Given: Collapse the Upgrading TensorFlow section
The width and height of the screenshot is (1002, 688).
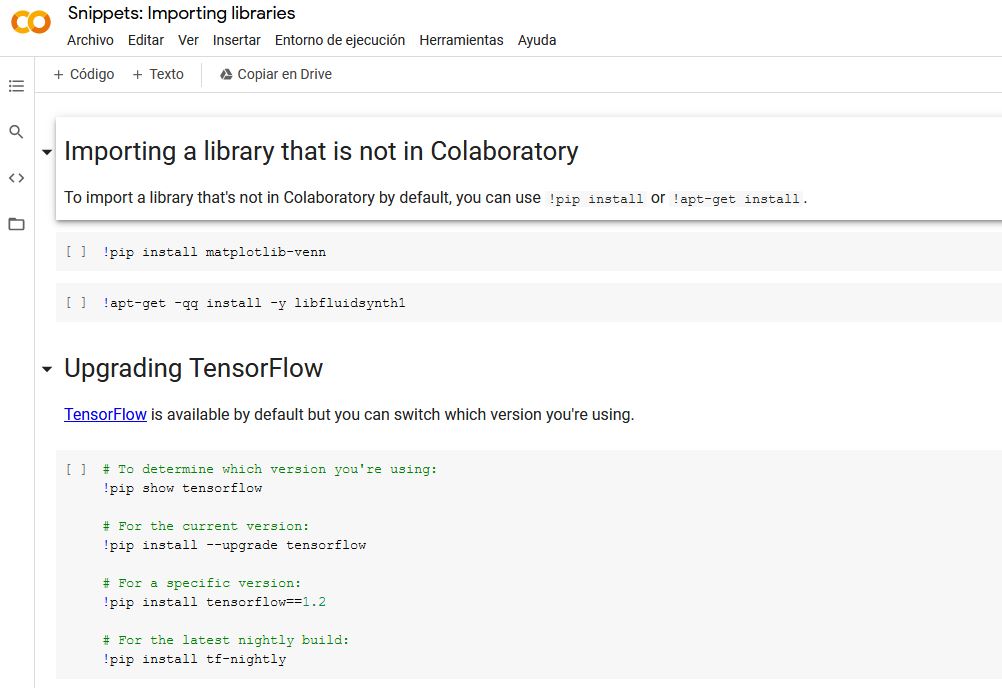Looking at the screenshot, I should point(46,369).
